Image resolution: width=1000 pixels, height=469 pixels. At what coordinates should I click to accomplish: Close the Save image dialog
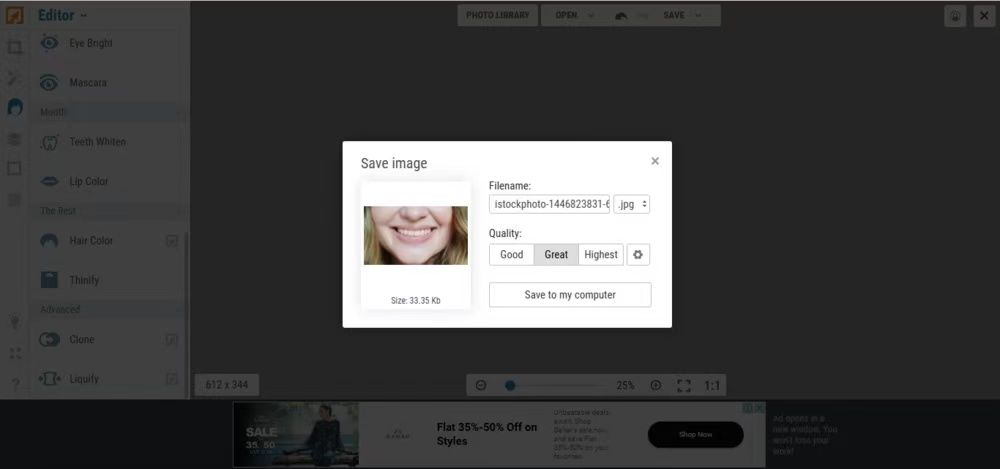[x=655, y=161]
